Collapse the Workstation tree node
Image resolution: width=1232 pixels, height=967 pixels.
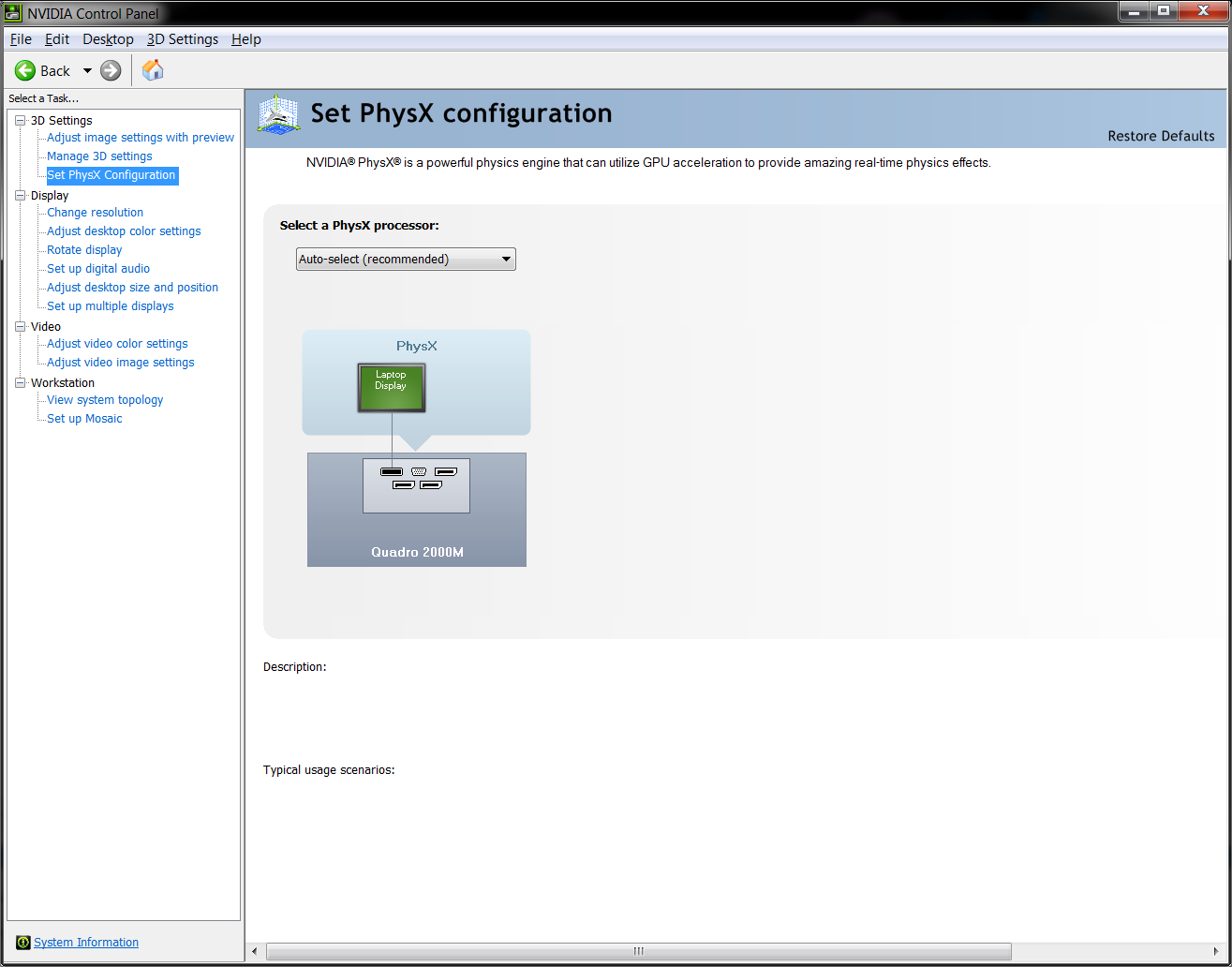tap(21, 382)
